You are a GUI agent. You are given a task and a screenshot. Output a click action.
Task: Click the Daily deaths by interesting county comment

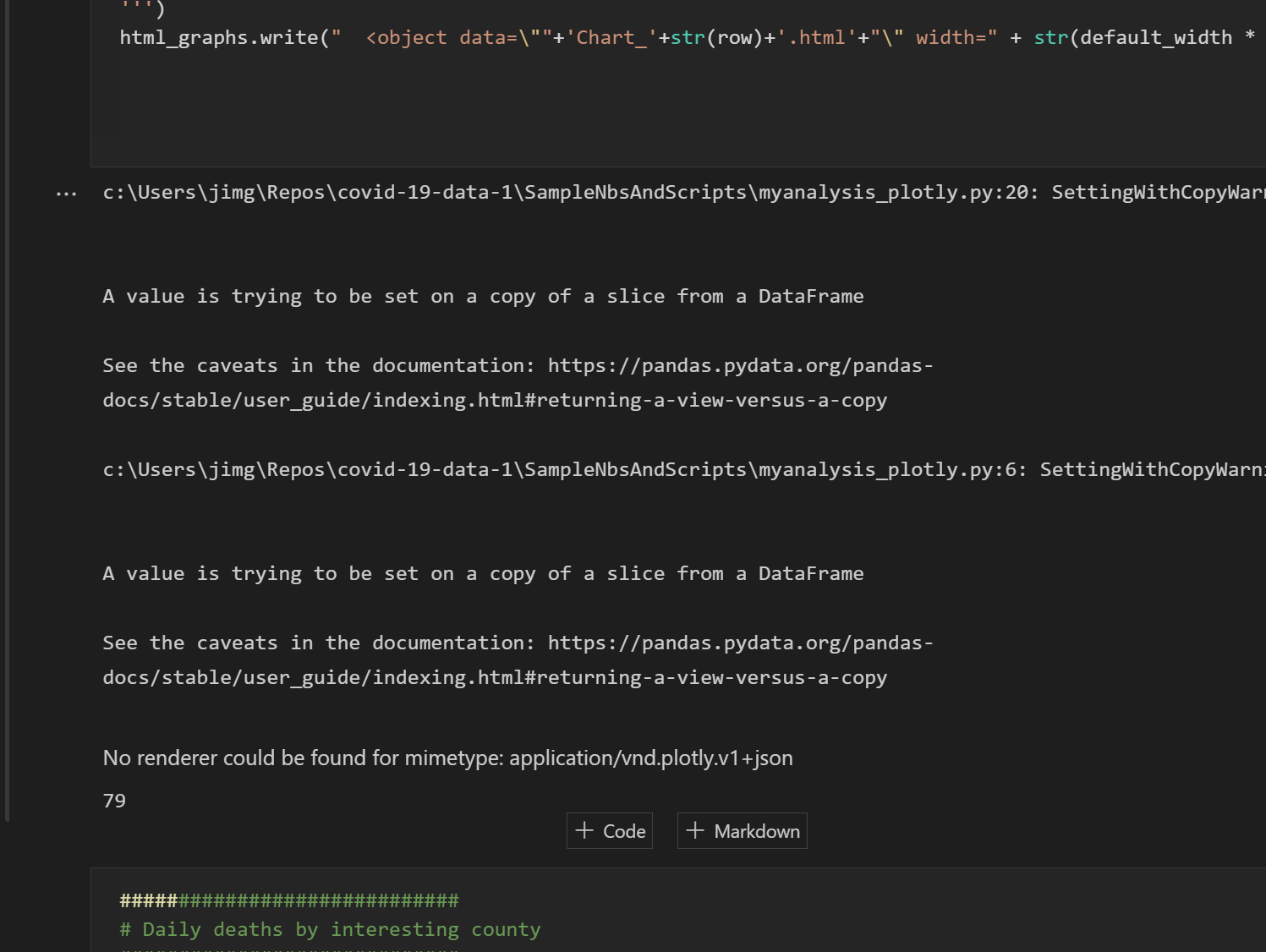coord(330,929)
